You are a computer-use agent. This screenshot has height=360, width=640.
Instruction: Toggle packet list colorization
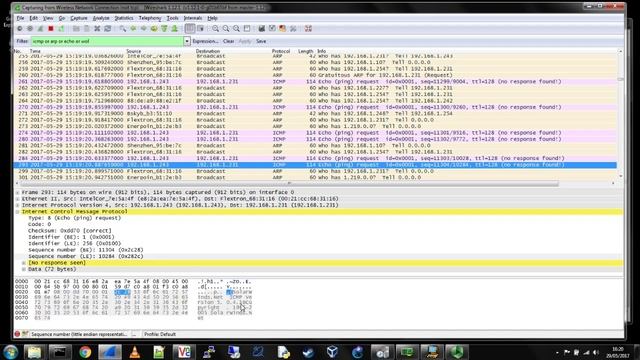coord(190,29)
